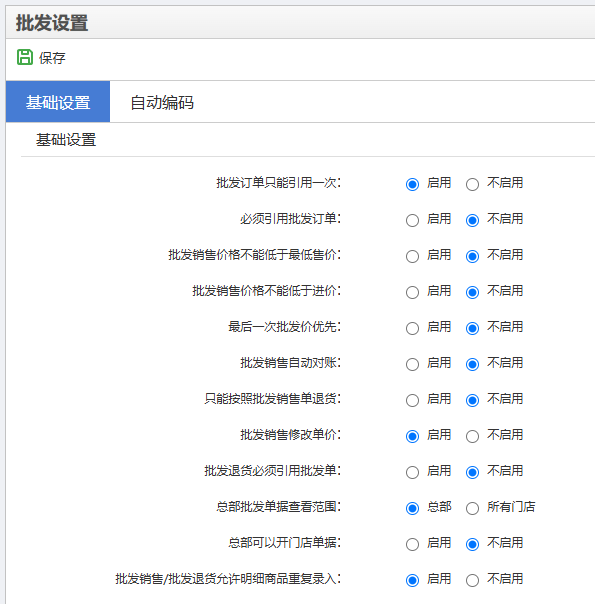Select 启用 for 允许明细商品重复录入
This screenshot has height=604, width=595.
(412, 581)
